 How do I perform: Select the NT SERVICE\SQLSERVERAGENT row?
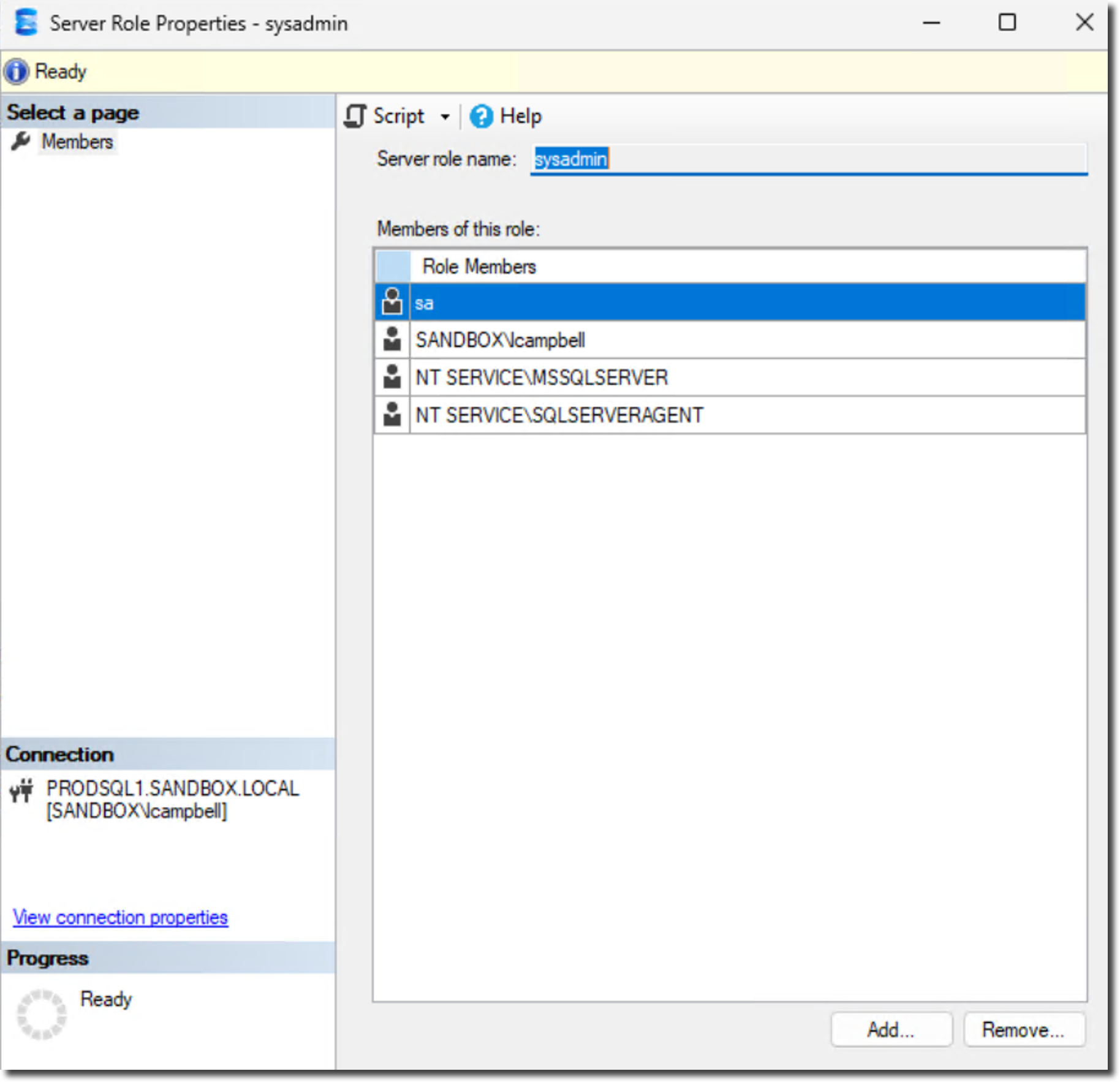[x=730, y=415]
